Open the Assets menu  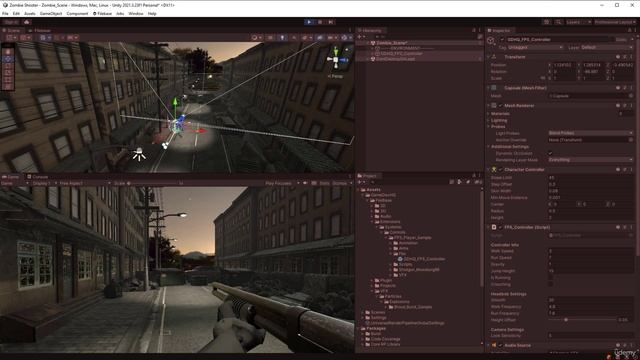pyautogui.click(x=29, y=13)
